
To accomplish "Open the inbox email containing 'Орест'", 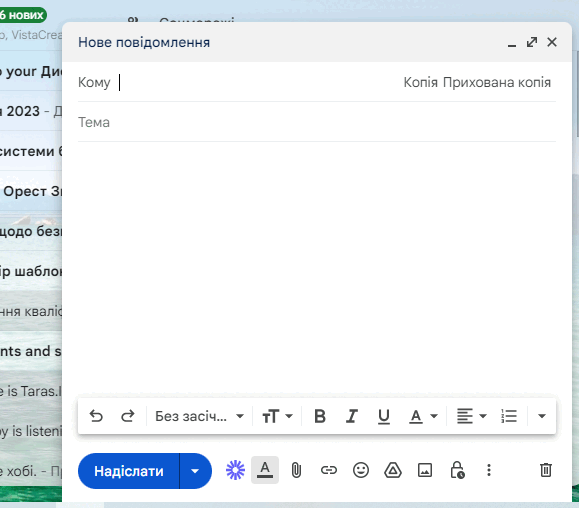I will point(31,191).
